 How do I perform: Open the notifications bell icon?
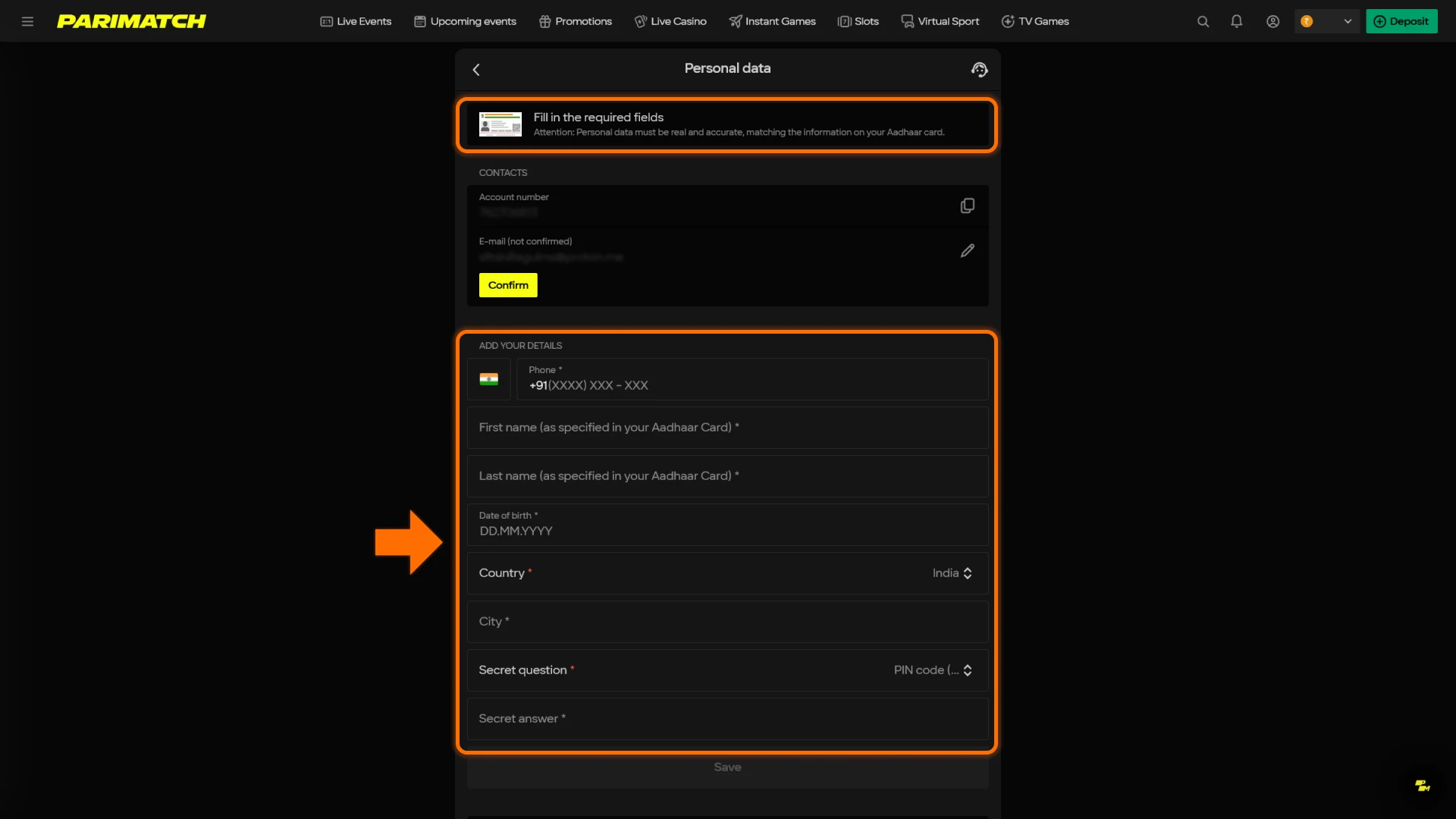pos(1236,21)
